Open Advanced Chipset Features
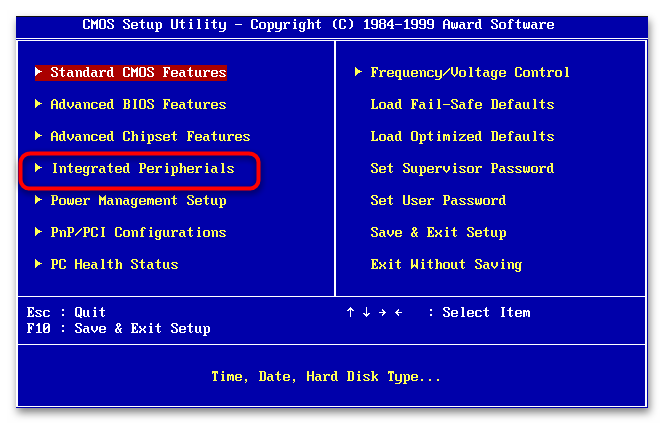664x424 pixels. tap(150, 136)
